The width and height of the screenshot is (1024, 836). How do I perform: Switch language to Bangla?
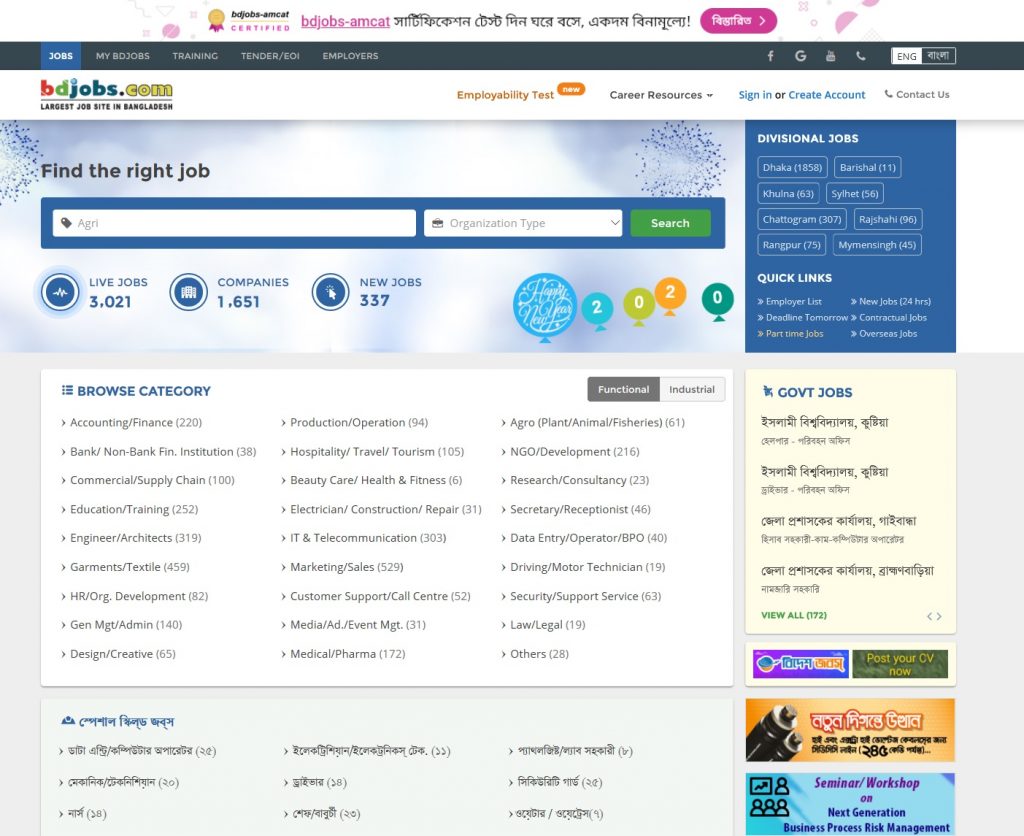click(938, 56)
